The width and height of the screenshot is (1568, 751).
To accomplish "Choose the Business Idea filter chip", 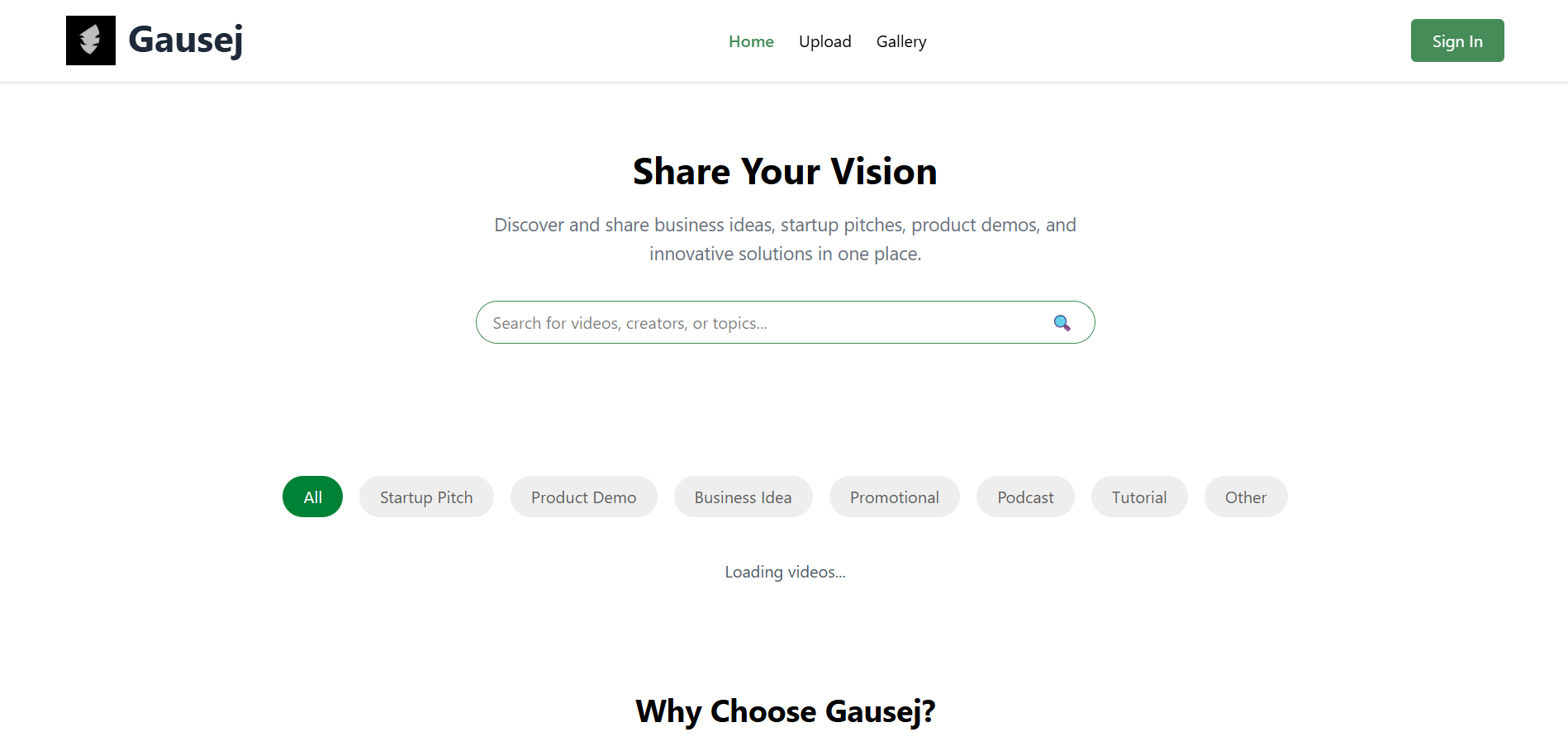I will 743,497.
